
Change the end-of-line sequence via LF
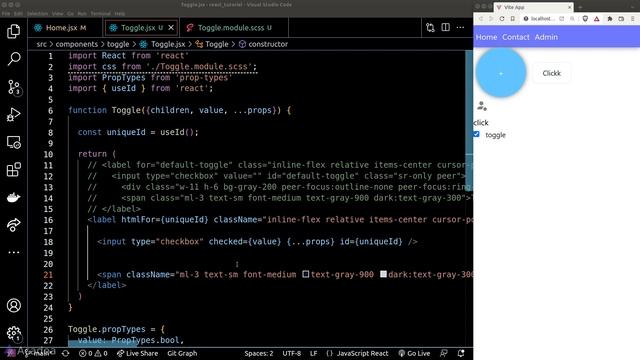point(313,353)
